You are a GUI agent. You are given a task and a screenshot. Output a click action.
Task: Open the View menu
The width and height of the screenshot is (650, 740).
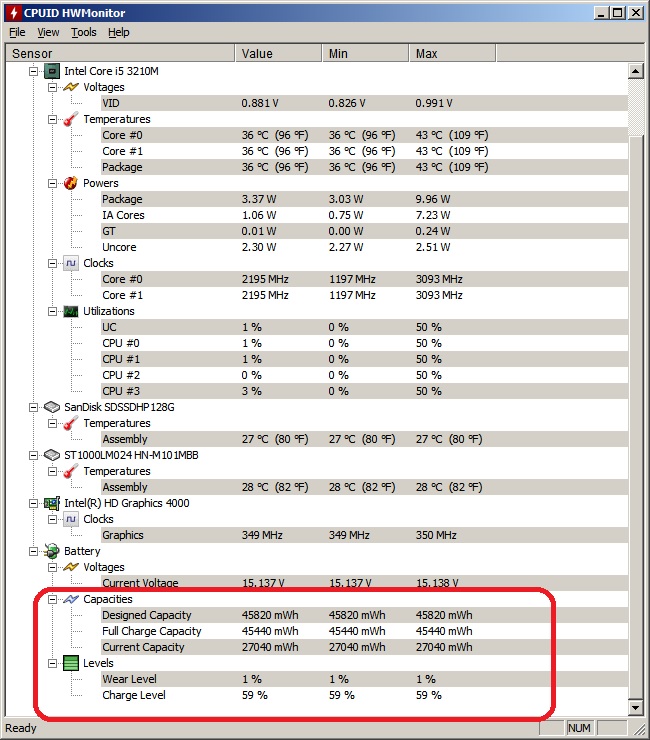coord(48,32)
